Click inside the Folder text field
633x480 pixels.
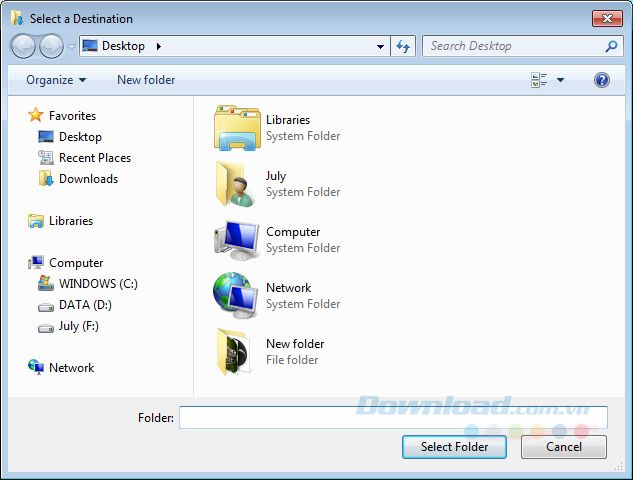(393, 417)
